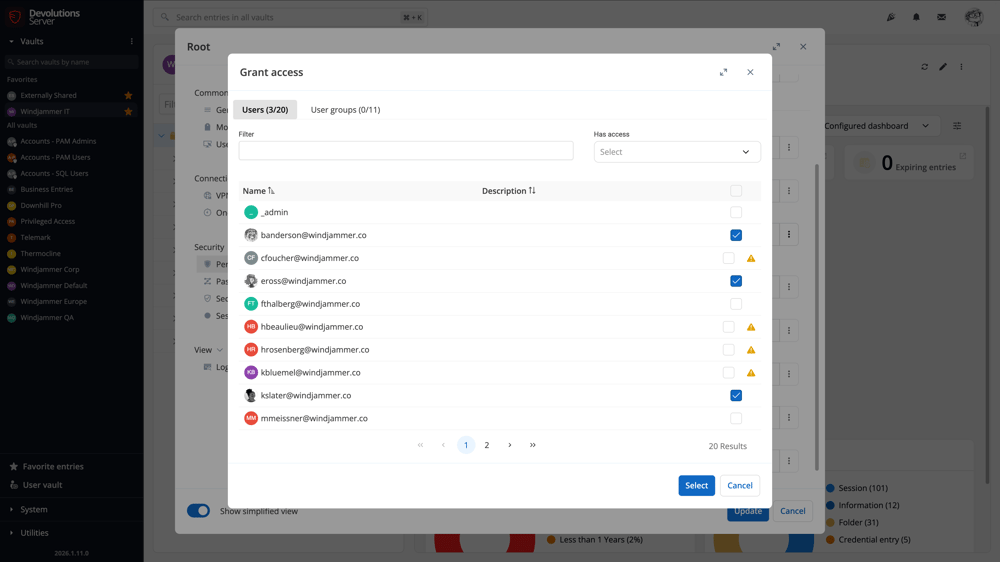The width and height of the screenshot is (1000, 562).
Task: Open the Privileged Access vault
Action: pos(47,221)
